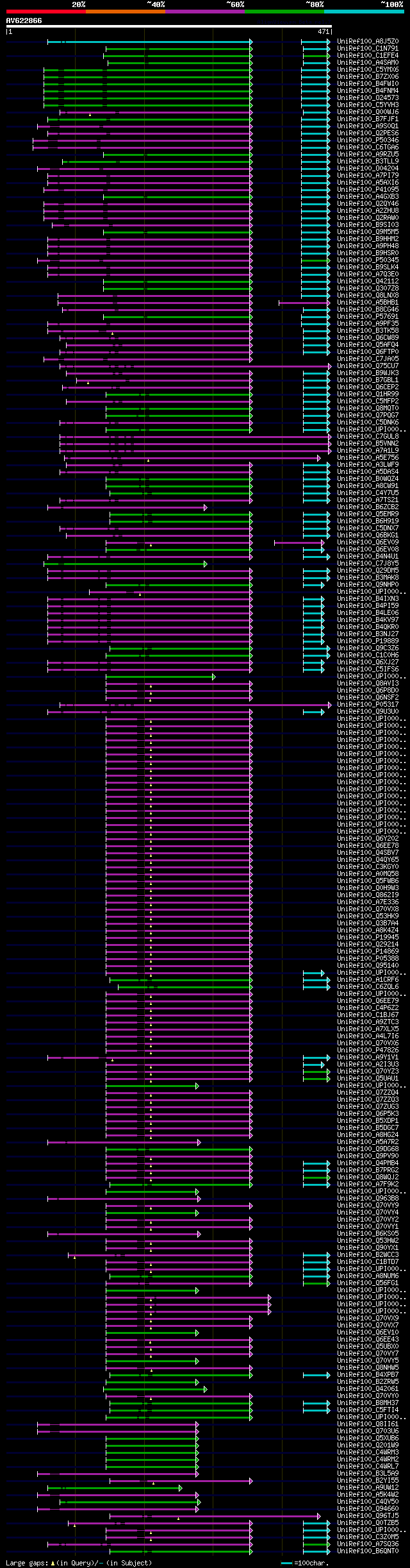410x1568 pixels.
Task: Click the green ~80% legend segment
Action: point(284,12)
